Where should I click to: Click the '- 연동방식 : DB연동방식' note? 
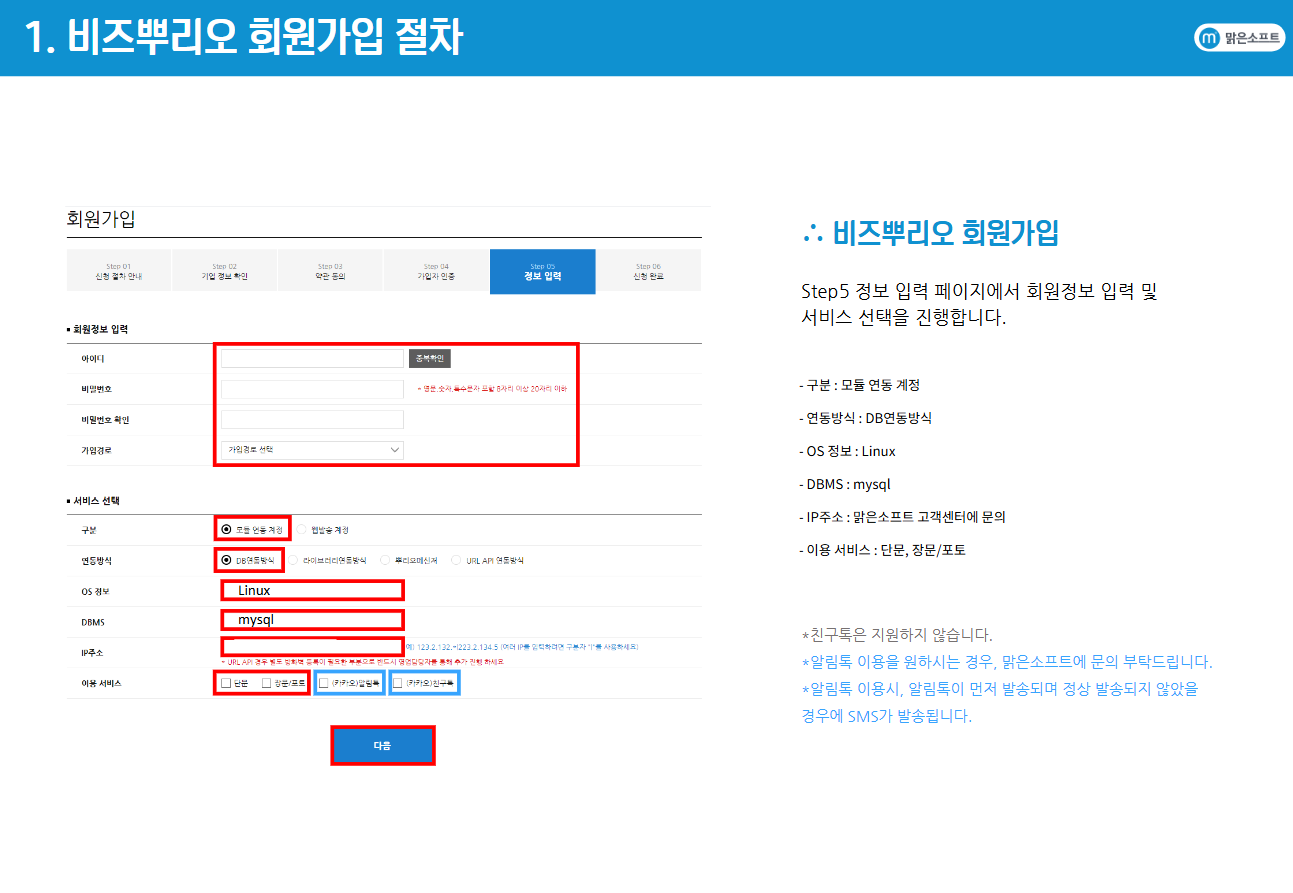pyautogui.click(x=866, y=418)
